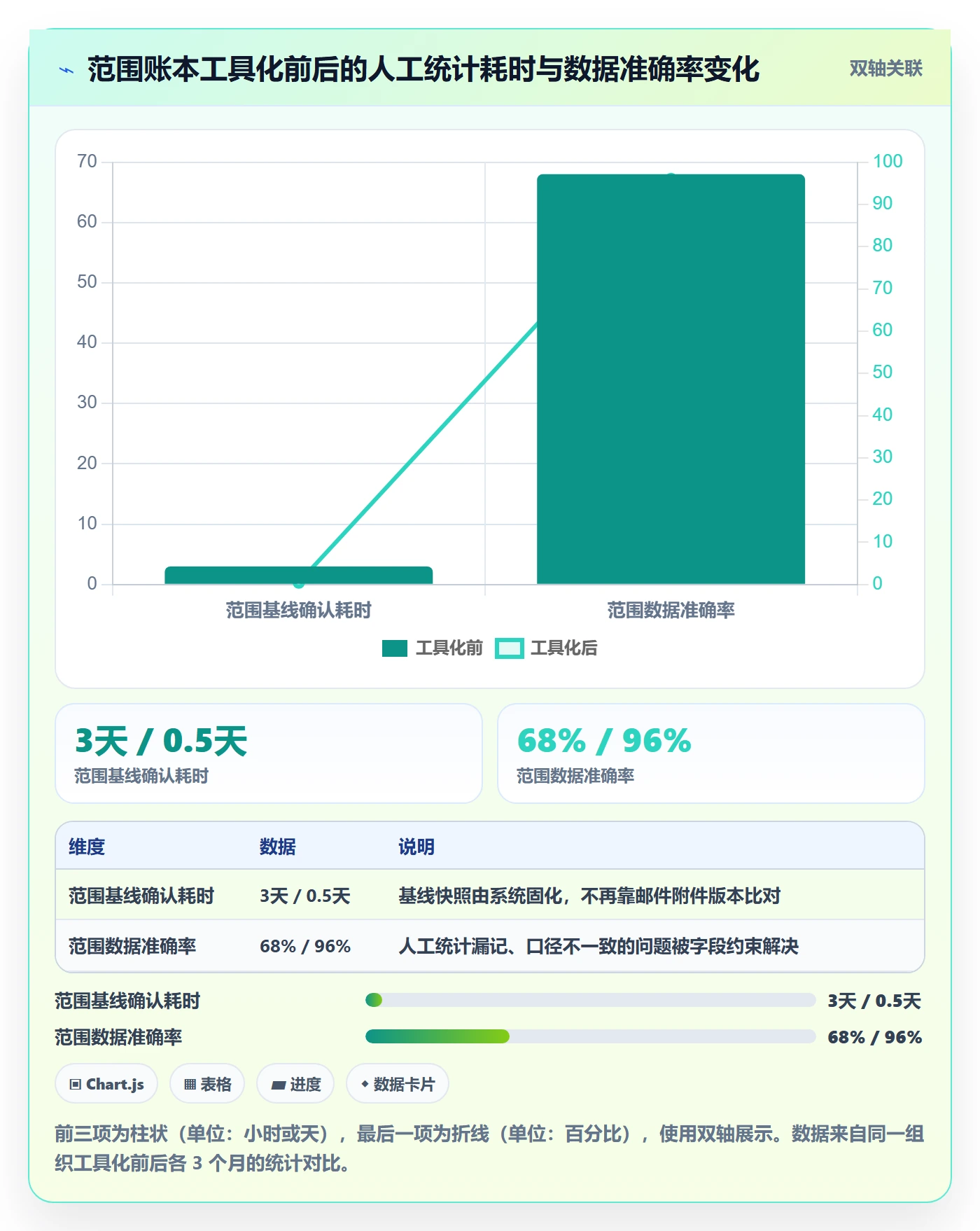Viewport: 980px width, 1231px height.
Task: Click the progress value 3天 / 0.5天 at the right
Action: [x=874, y=1001]
